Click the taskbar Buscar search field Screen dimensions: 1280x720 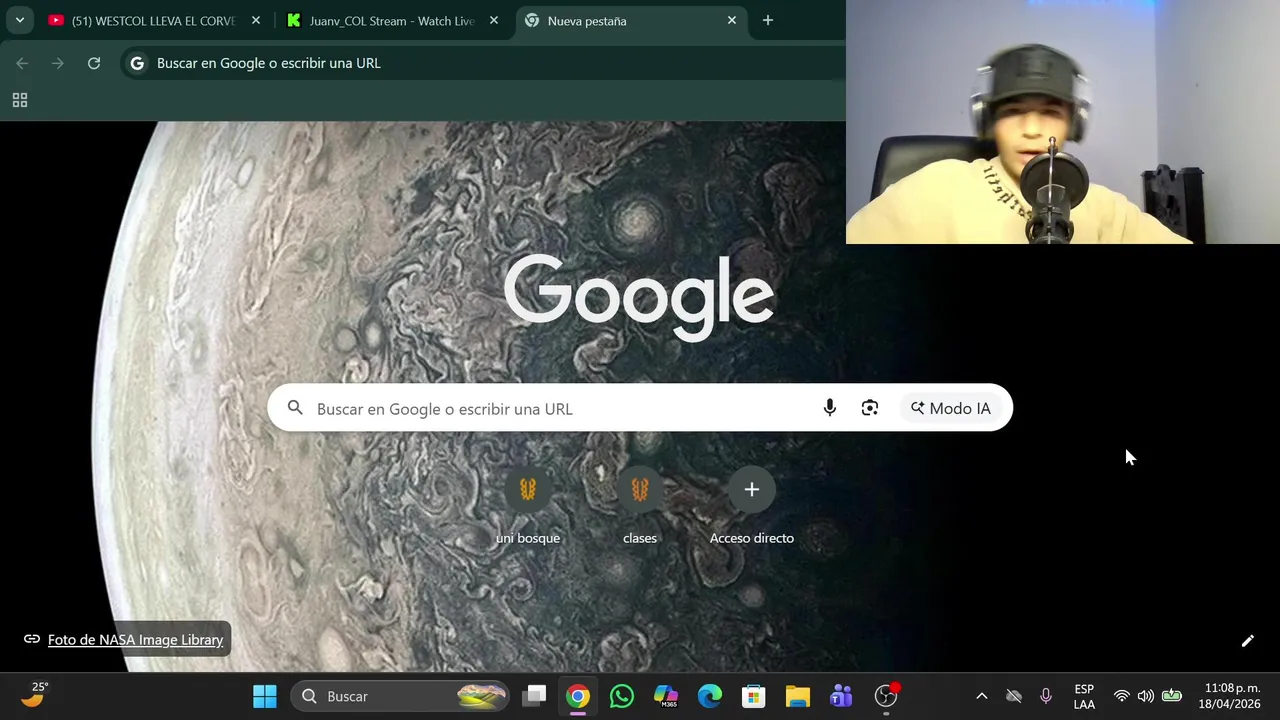(x=401, y=696)
